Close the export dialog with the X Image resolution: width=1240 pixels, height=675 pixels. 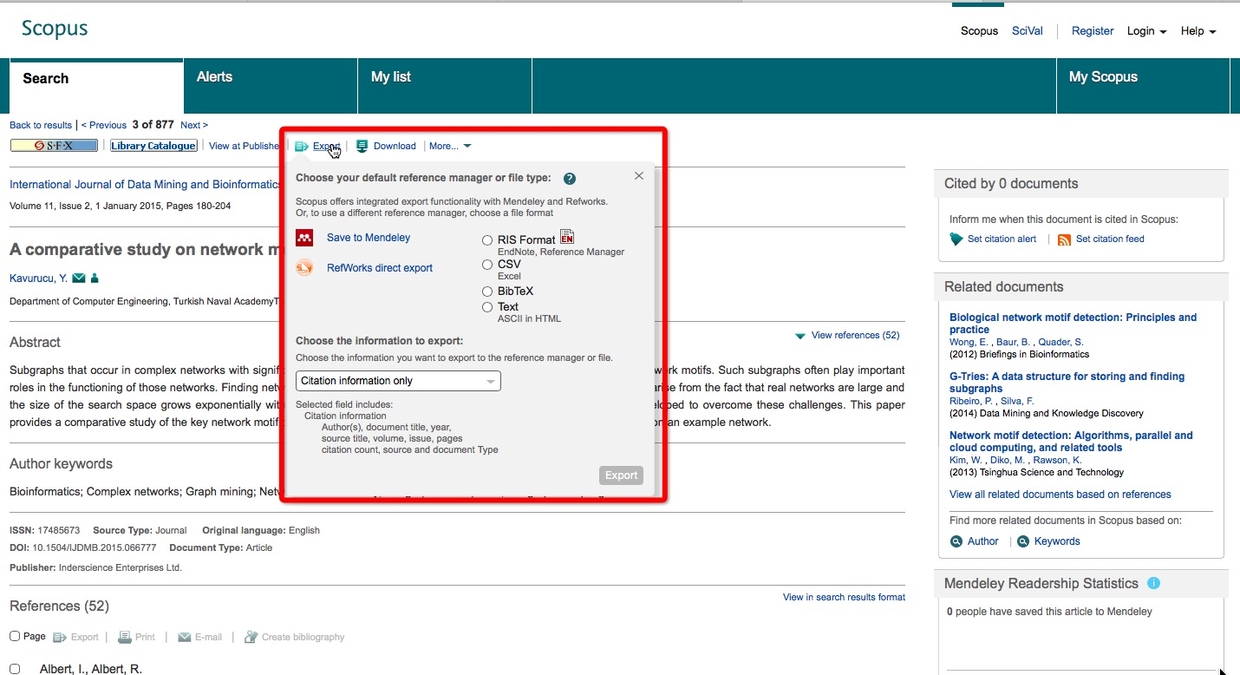click(x=639, y=176)
